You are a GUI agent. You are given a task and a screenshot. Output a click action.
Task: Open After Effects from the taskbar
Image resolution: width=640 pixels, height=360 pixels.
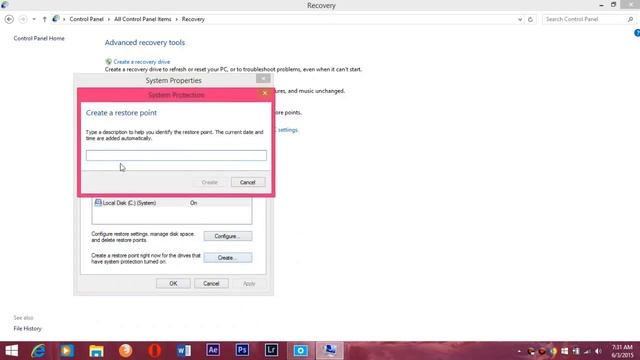213,350
